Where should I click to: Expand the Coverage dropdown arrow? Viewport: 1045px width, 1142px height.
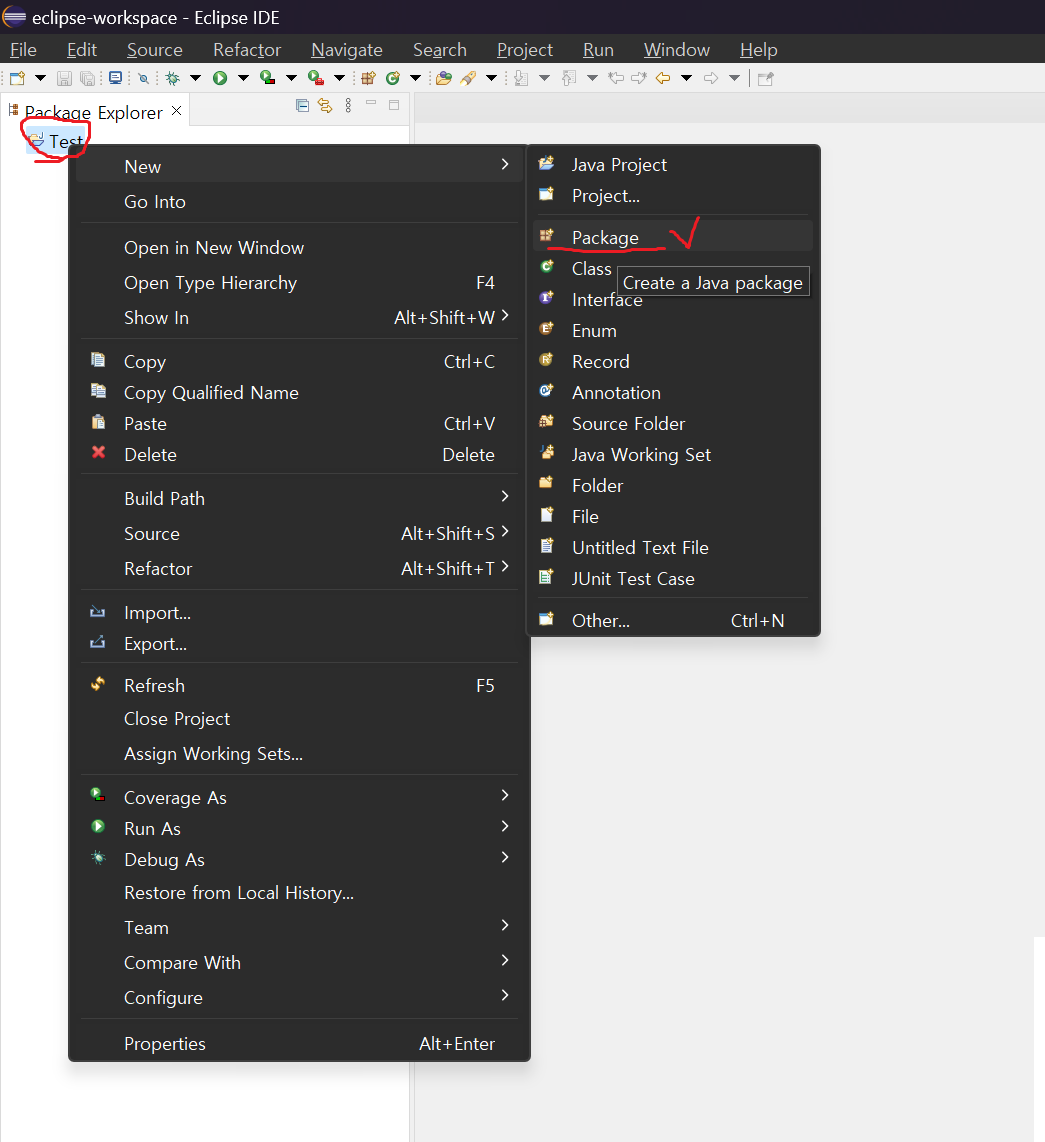coord(291,78)
